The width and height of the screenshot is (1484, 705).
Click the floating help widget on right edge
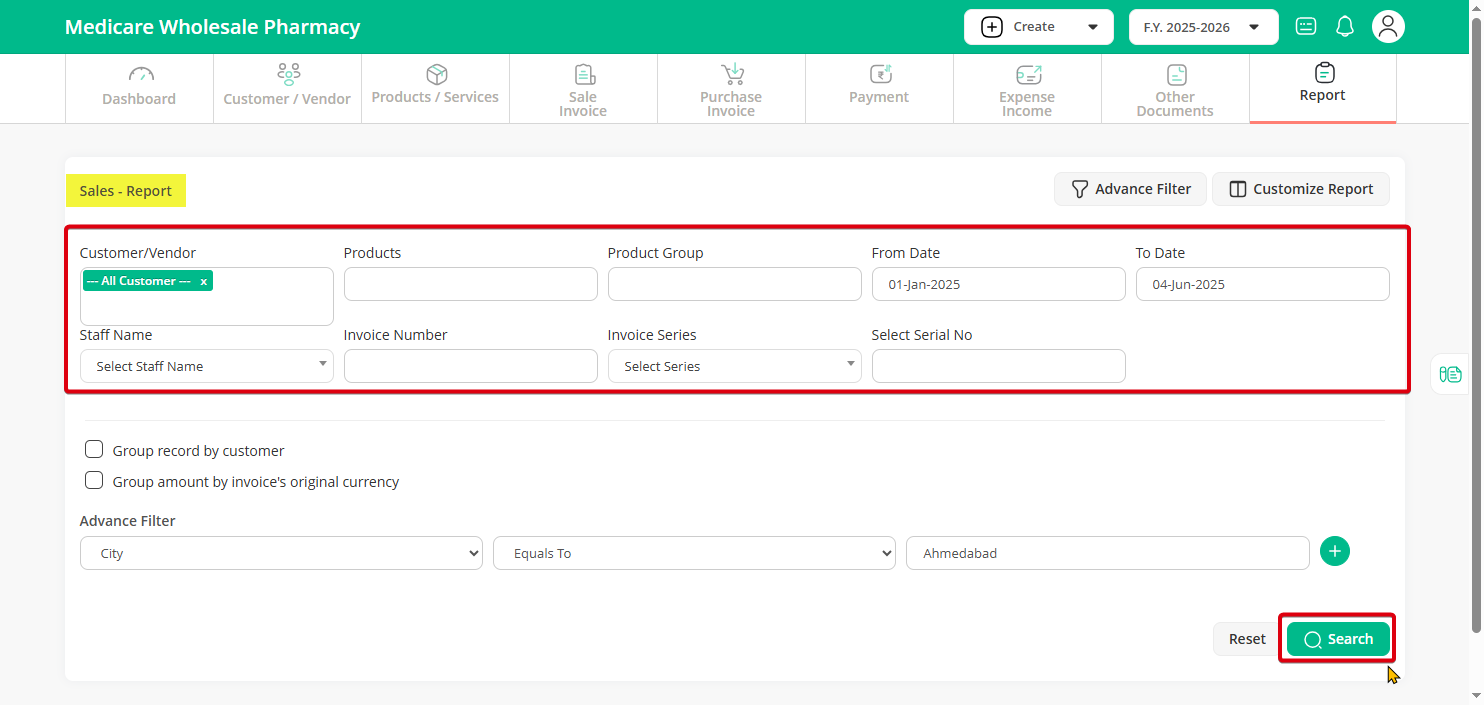[1450, 374]
